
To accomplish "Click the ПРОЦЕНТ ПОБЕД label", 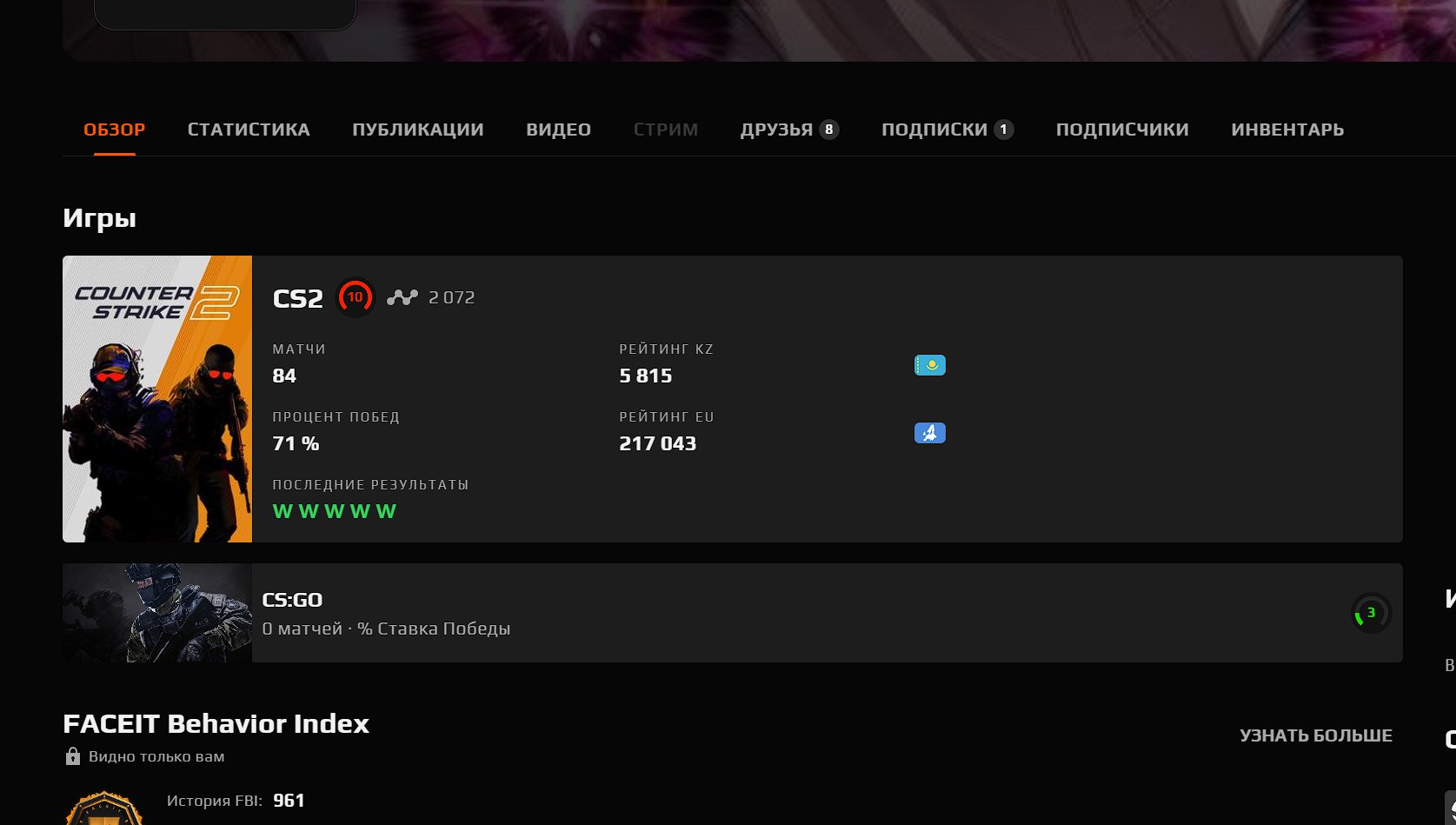I will [336, 416].
